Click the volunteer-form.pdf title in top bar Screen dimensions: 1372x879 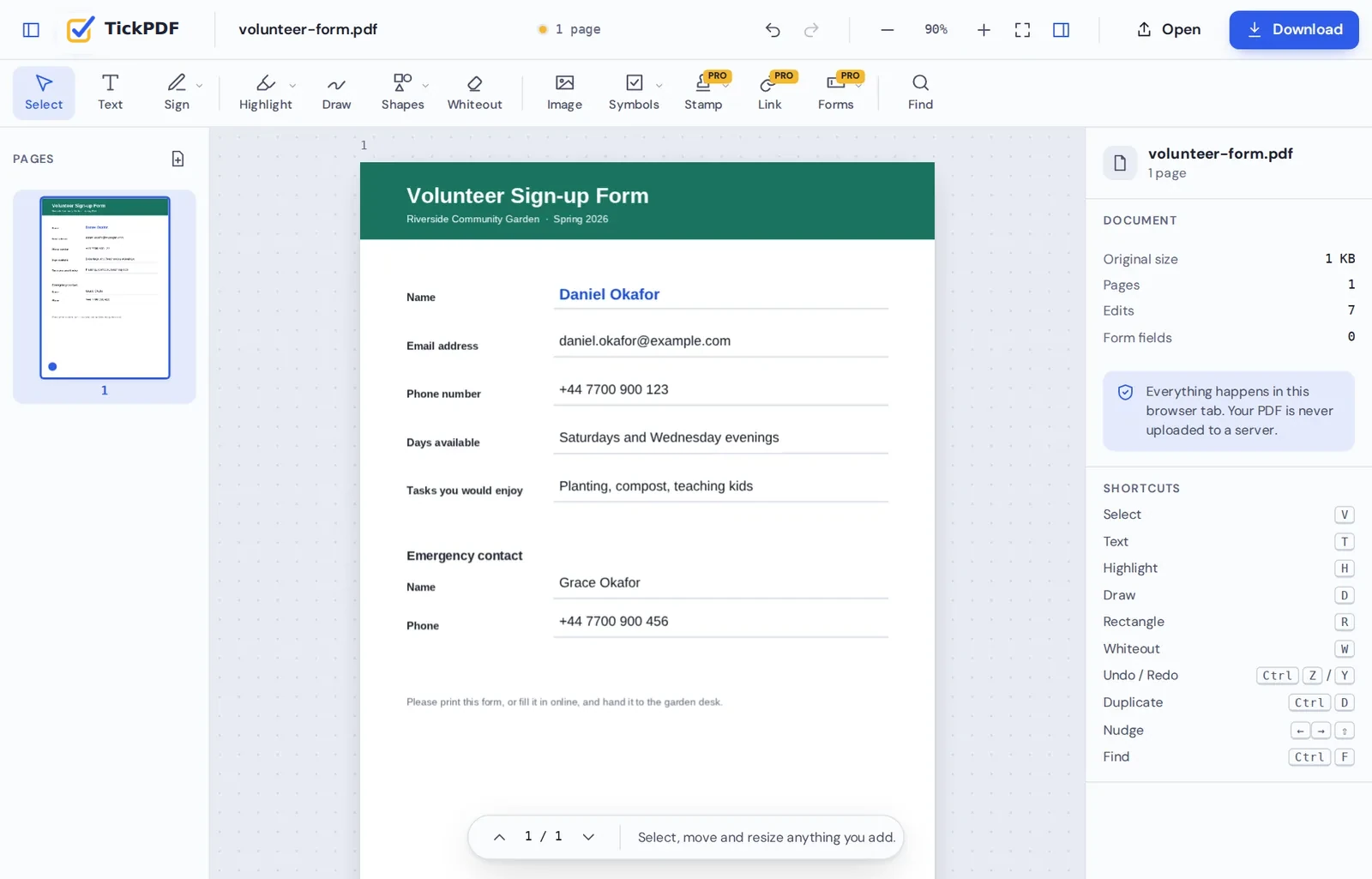tap(308, 29)
